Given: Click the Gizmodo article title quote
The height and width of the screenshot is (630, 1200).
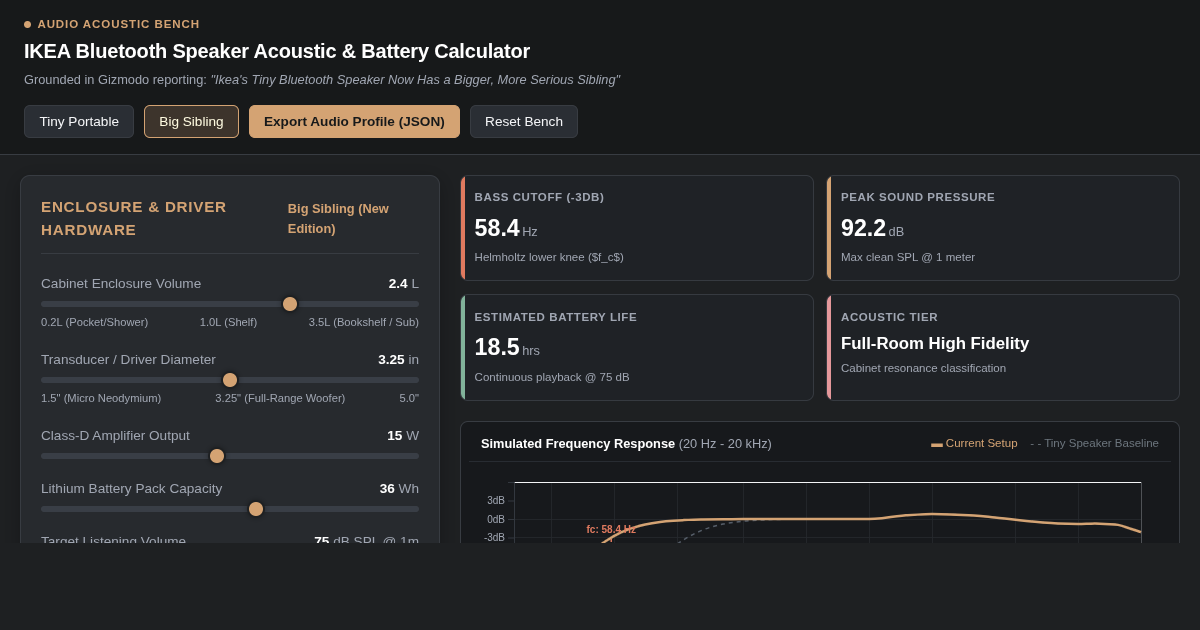Looking at the screenshot, I should coord(415,79).
